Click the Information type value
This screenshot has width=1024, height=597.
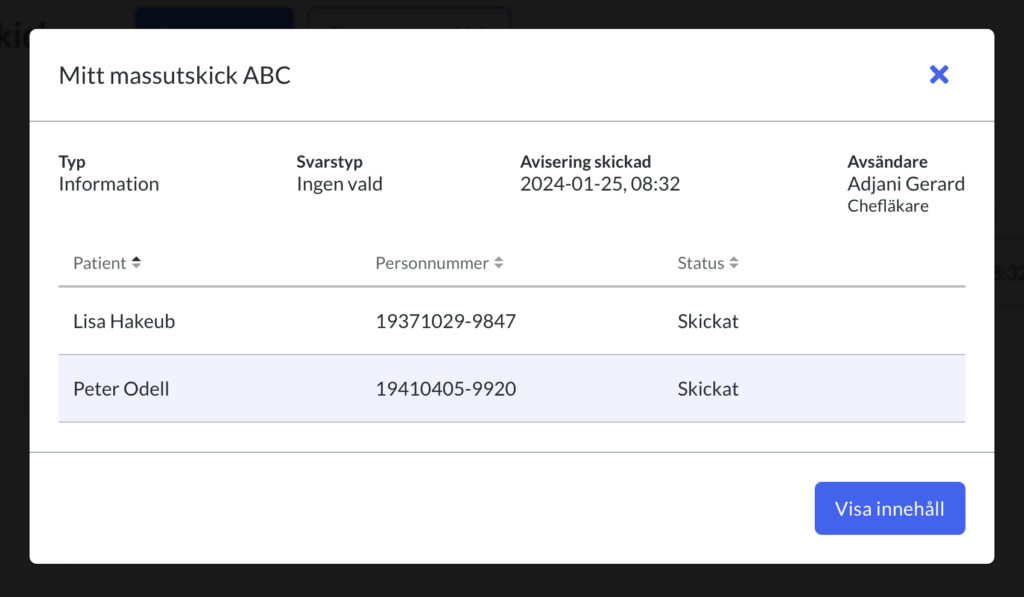(108, 184)
